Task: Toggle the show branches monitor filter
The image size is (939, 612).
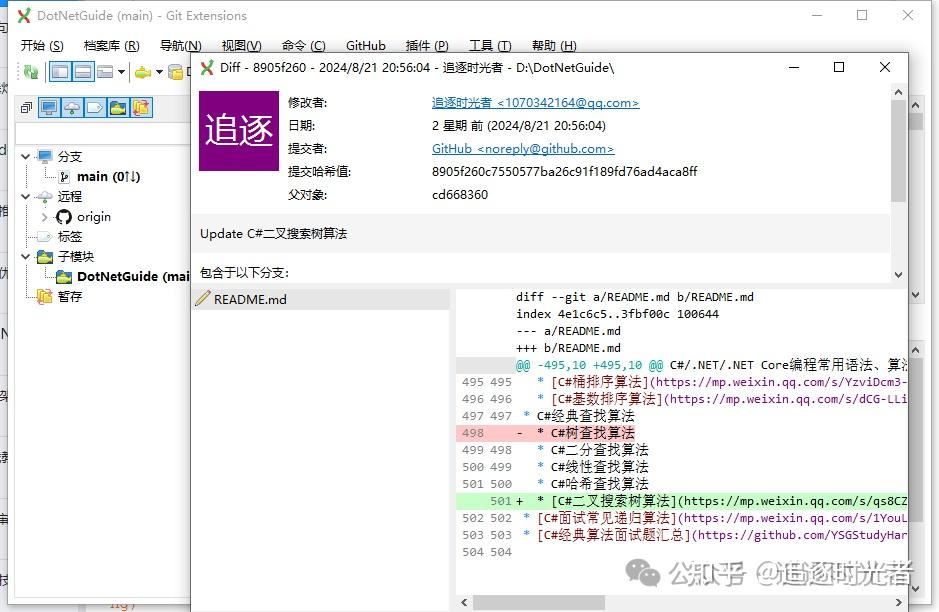Action: pyautogui.click(x=49, y=108)
